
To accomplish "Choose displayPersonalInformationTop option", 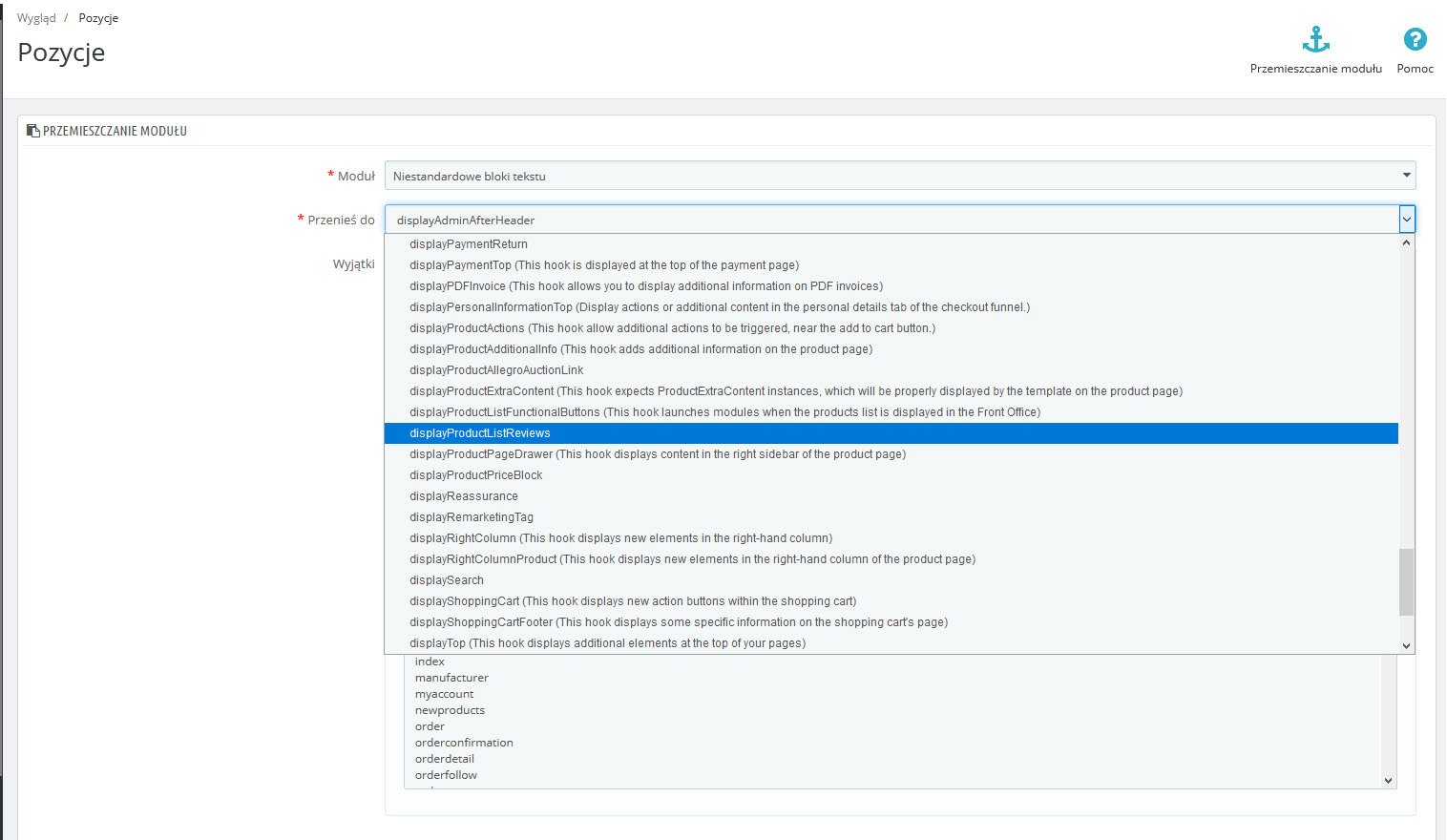I will coord(891,307).
